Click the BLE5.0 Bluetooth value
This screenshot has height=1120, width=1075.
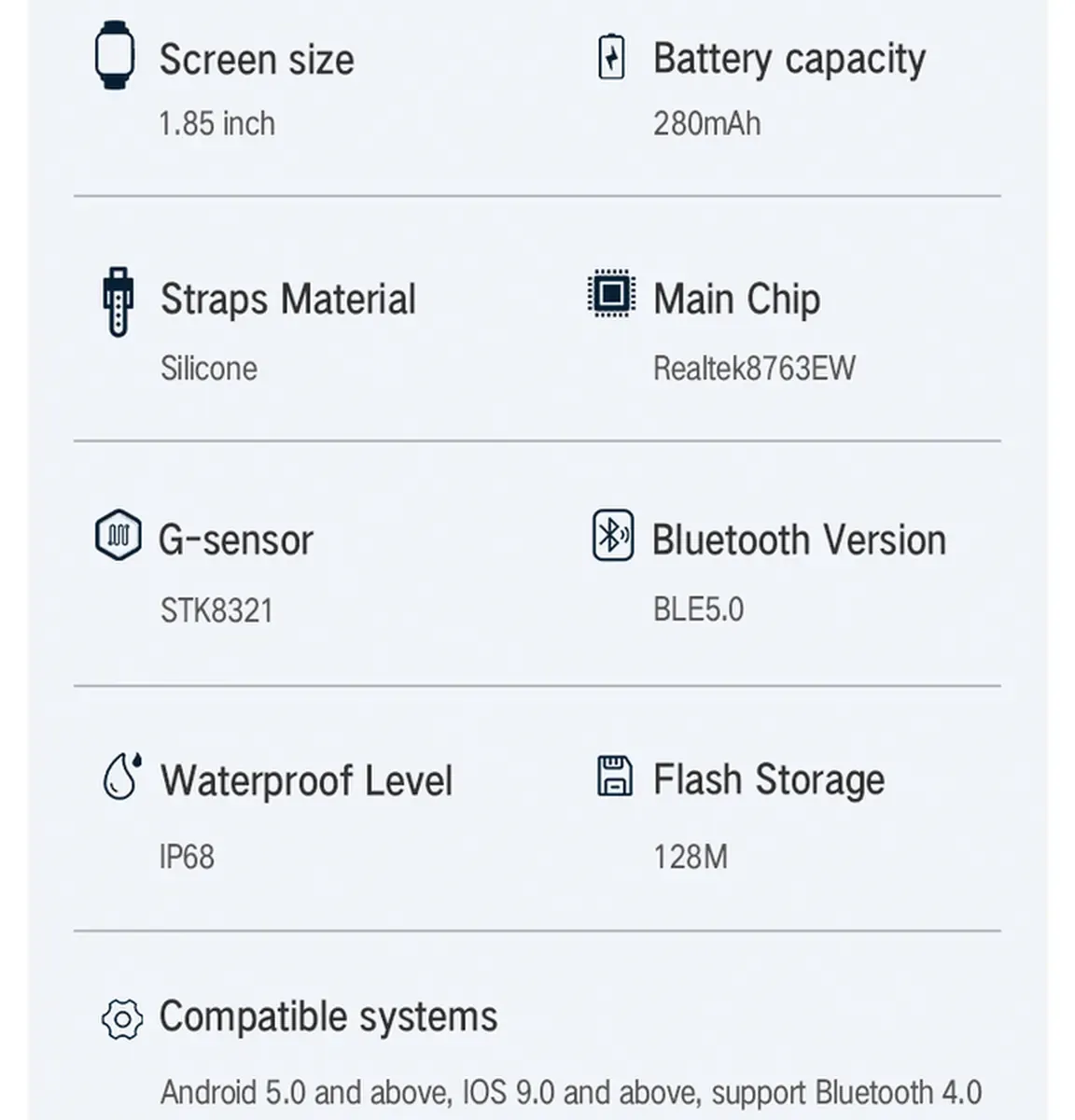tap(698, 609)
